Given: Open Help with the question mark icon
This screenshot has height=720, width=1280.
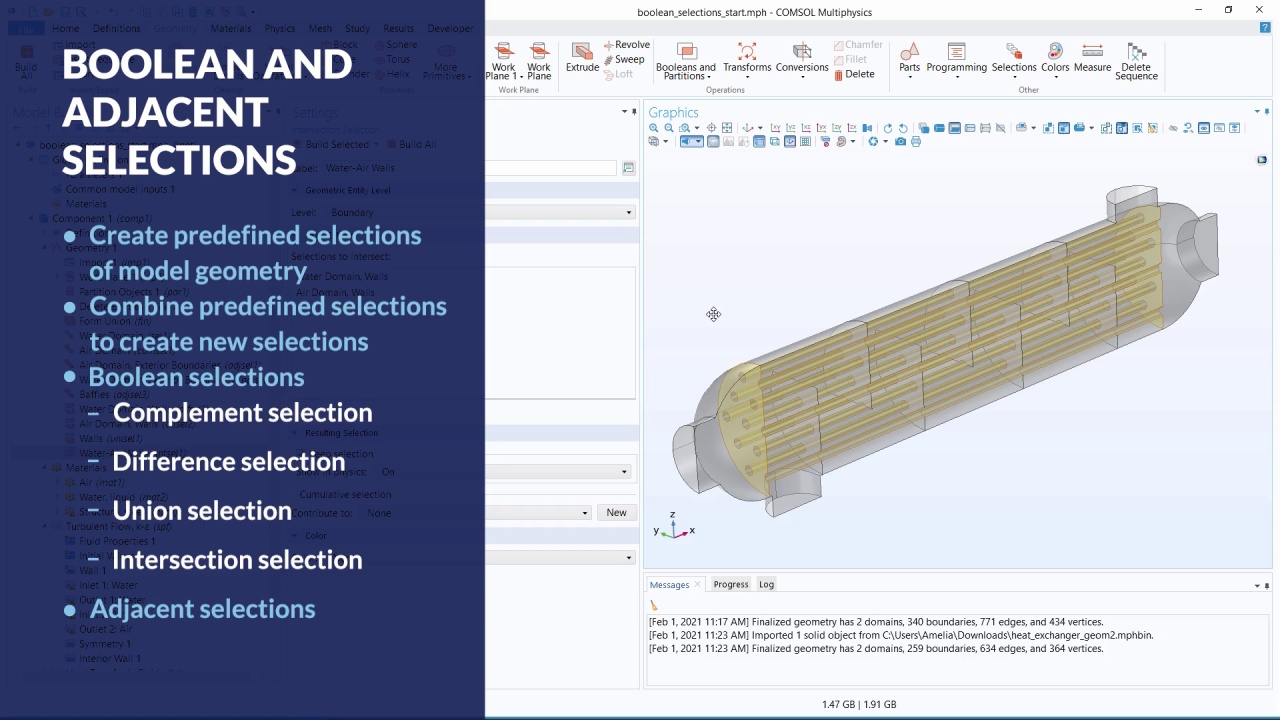Looking at the screenshot, I should [1265, 28].
